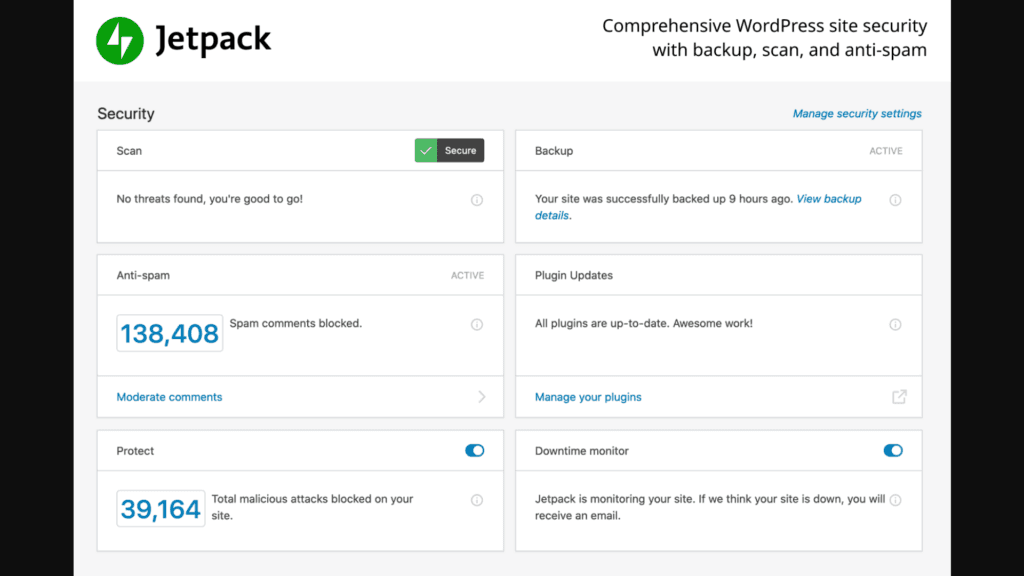Click the 138,408 spam comments counter
Viewport: 1024px width, 576px height.
point(169,333)
